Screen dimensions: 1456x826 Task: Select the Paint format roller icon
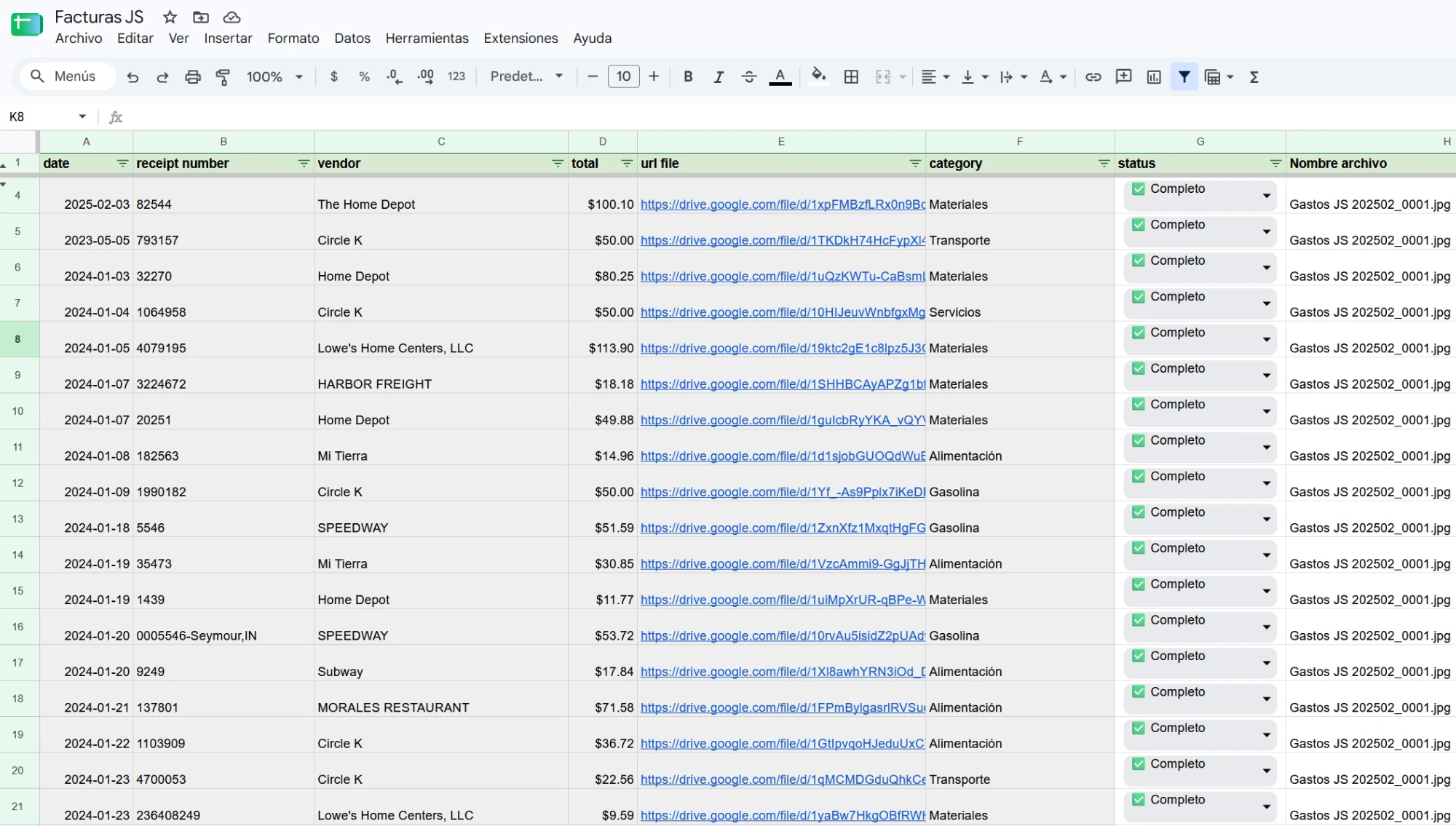coord(223,76)
